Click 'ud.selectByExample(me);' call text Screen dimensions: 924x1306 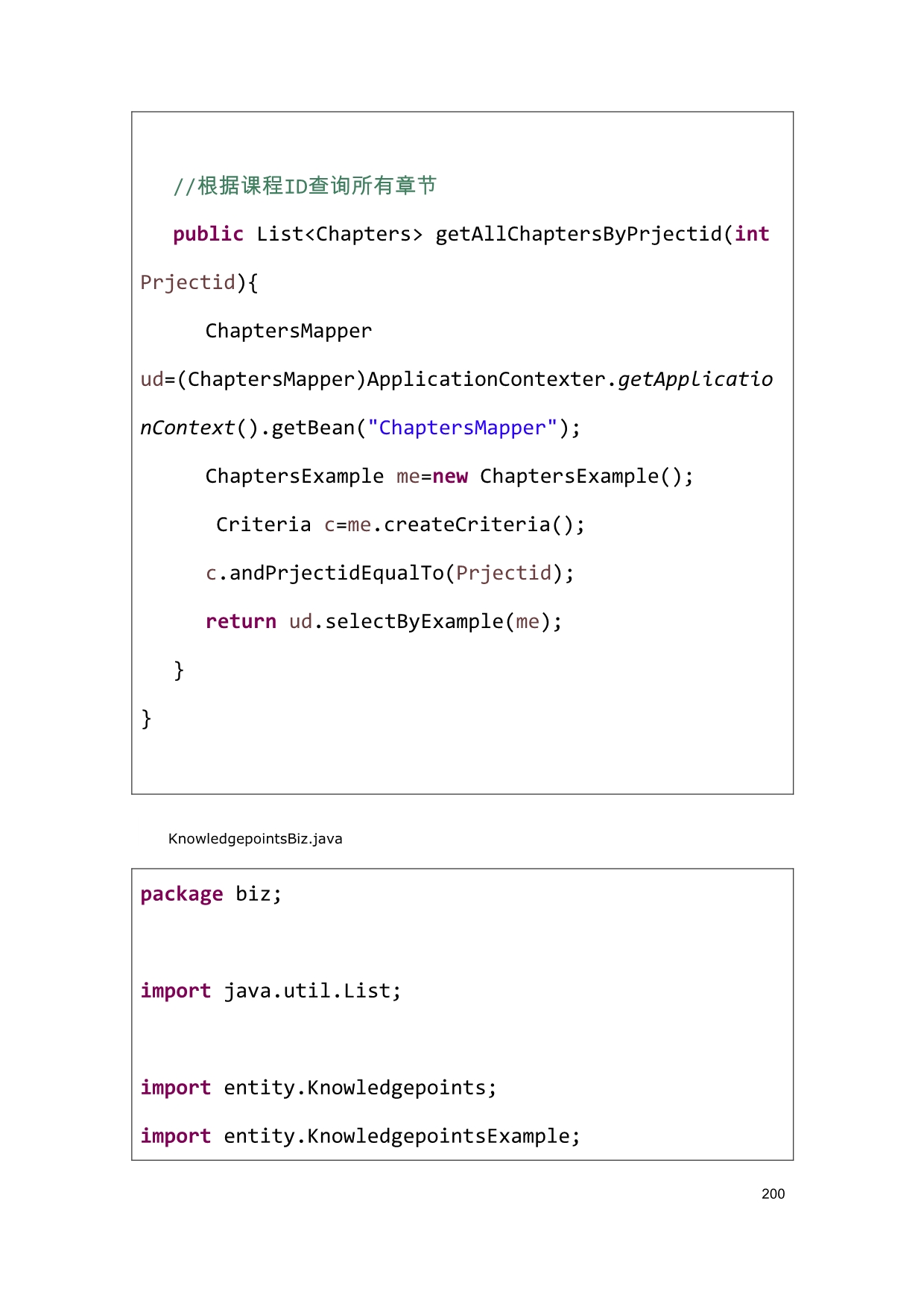[425, 621]
